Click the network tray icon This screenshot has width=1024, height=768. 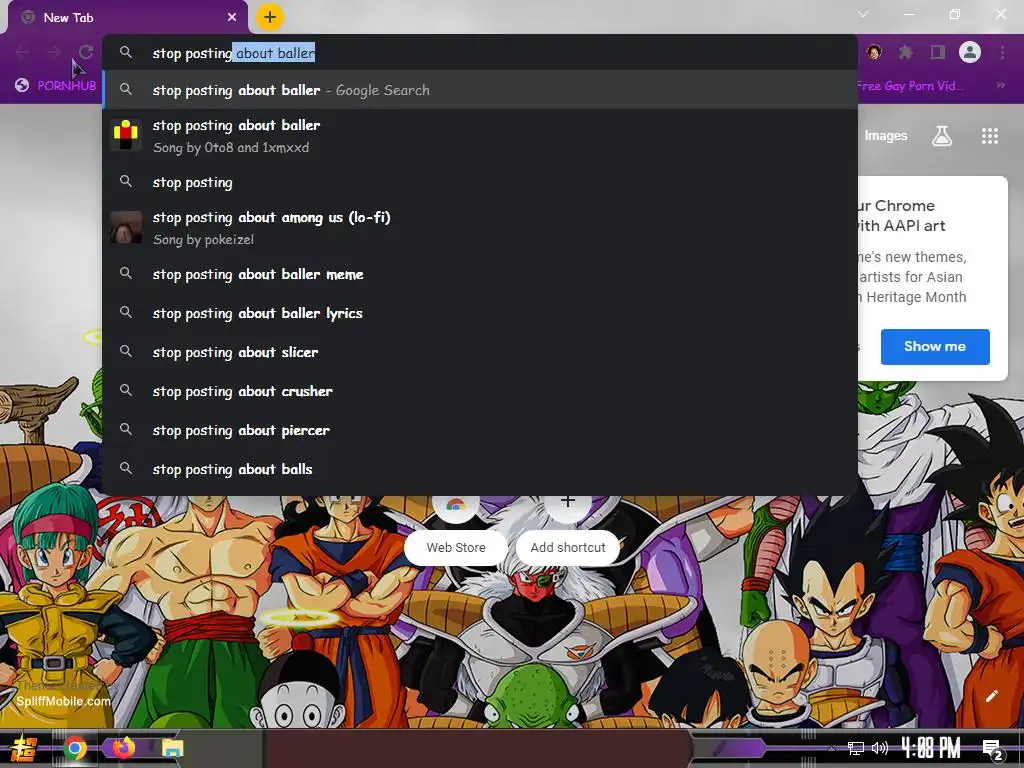pos(856,748)
